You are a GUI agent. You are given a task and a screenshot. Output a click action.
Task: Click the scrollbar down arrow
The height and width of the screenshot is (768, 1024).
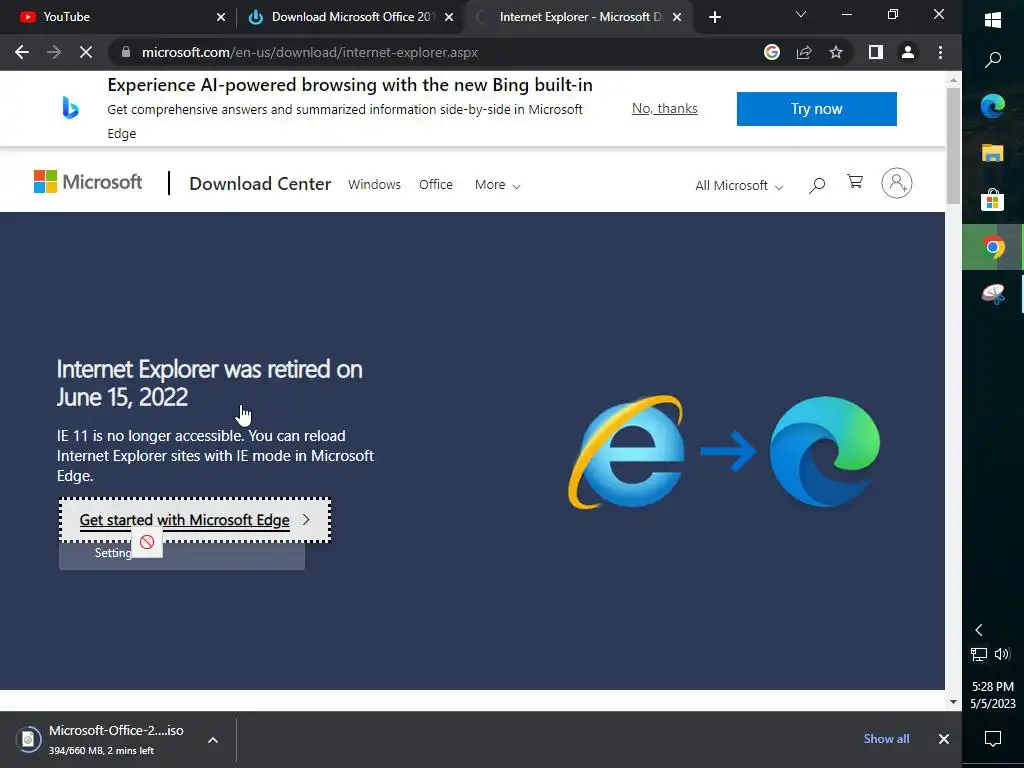953,702
